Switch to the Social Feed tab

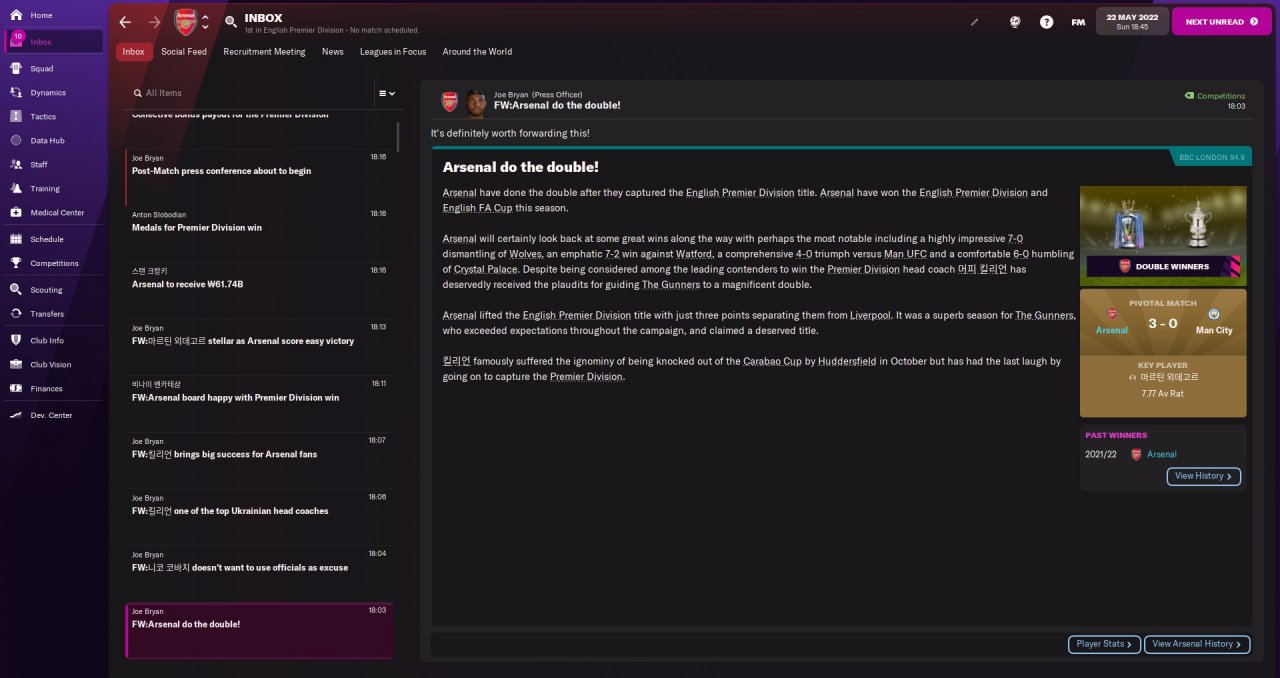click(184, 52)
